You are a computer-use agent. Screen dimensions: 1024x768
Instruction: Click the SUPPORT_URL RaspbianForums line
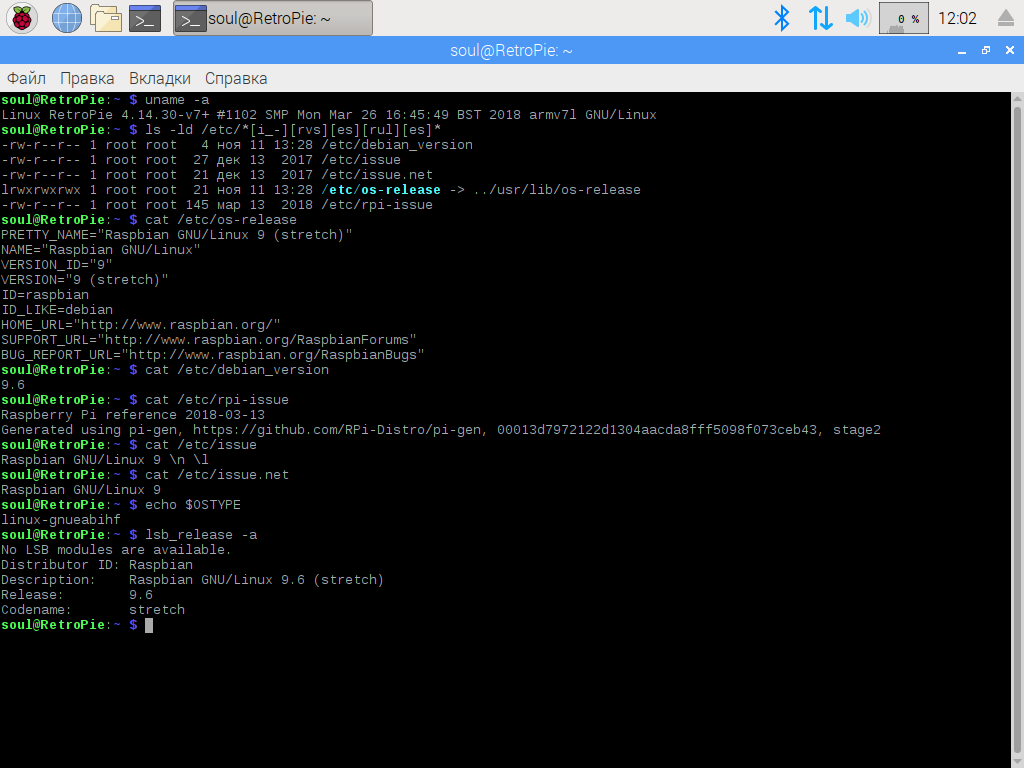tap(209, 340)
